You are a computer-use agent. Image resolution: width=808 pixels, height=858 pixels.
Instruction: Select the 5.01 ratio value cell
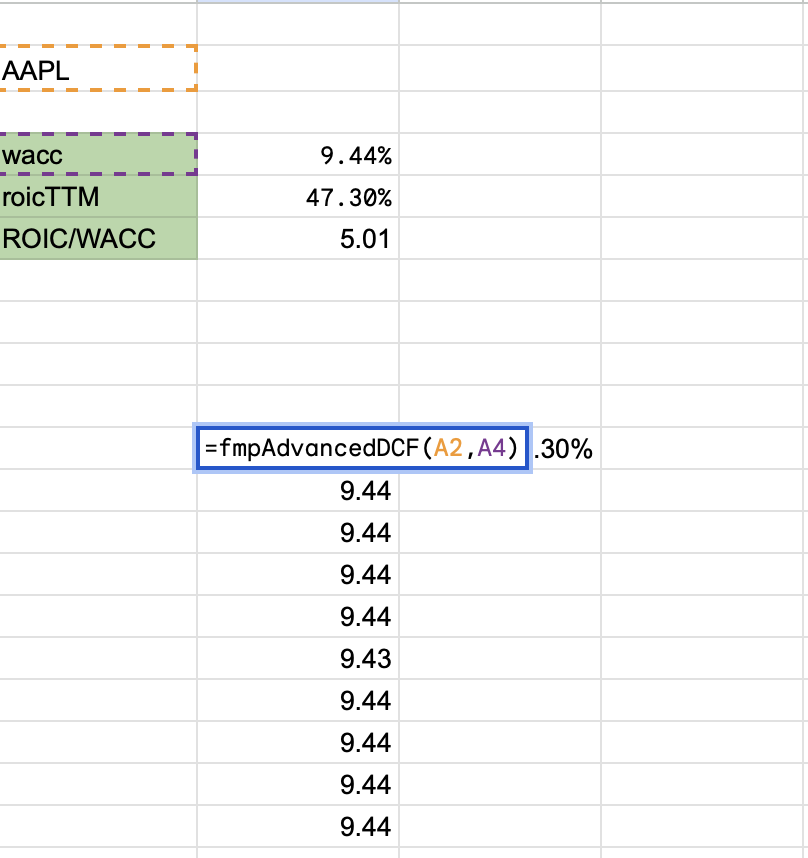tap(298, 239)
